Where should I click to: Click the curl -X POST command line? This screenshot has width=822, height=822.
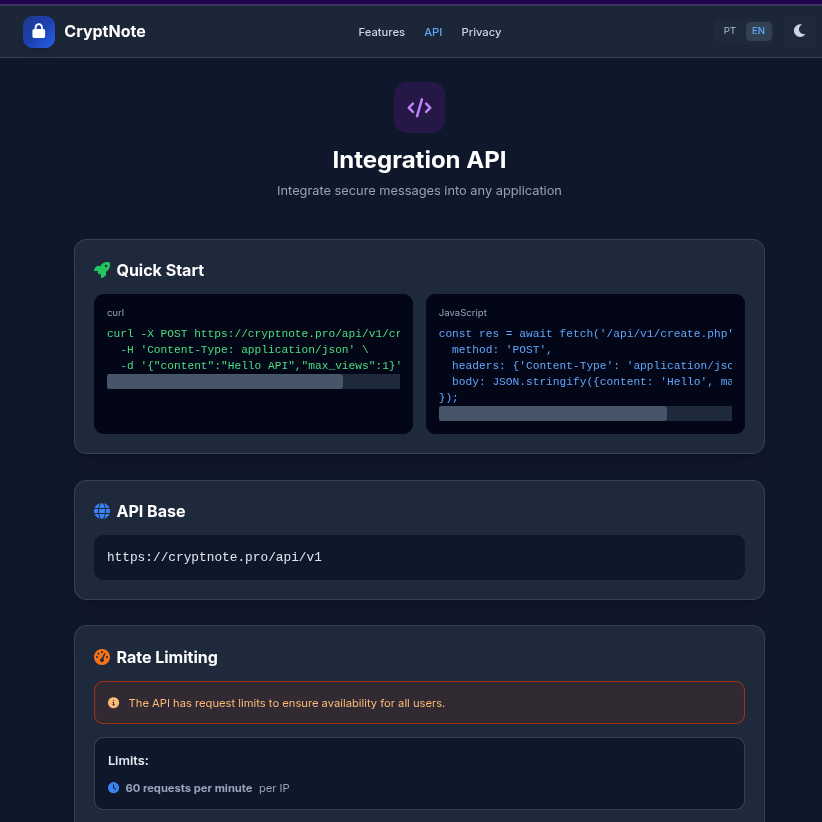tap(253, 333)
